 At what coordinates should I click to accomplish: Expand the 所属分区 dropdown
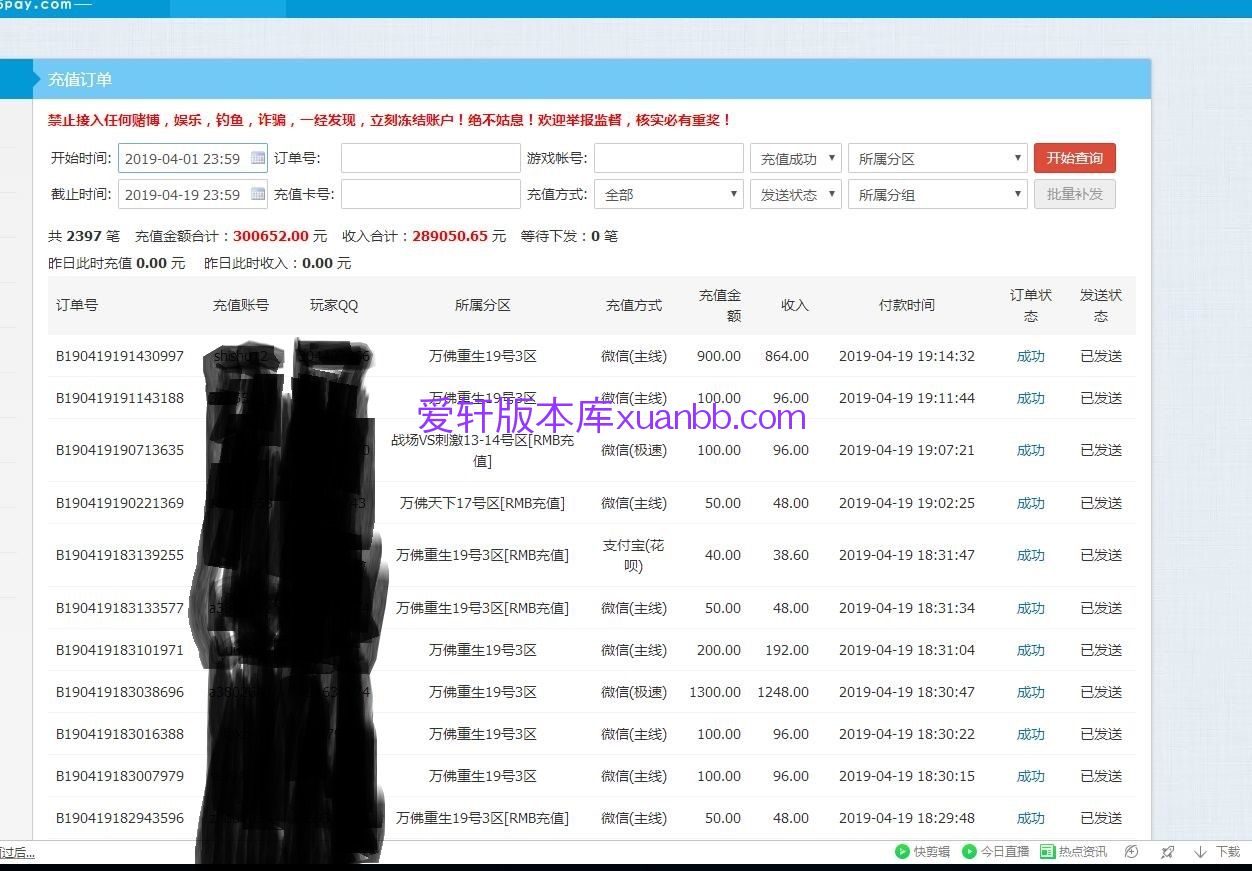click(937, 159)
